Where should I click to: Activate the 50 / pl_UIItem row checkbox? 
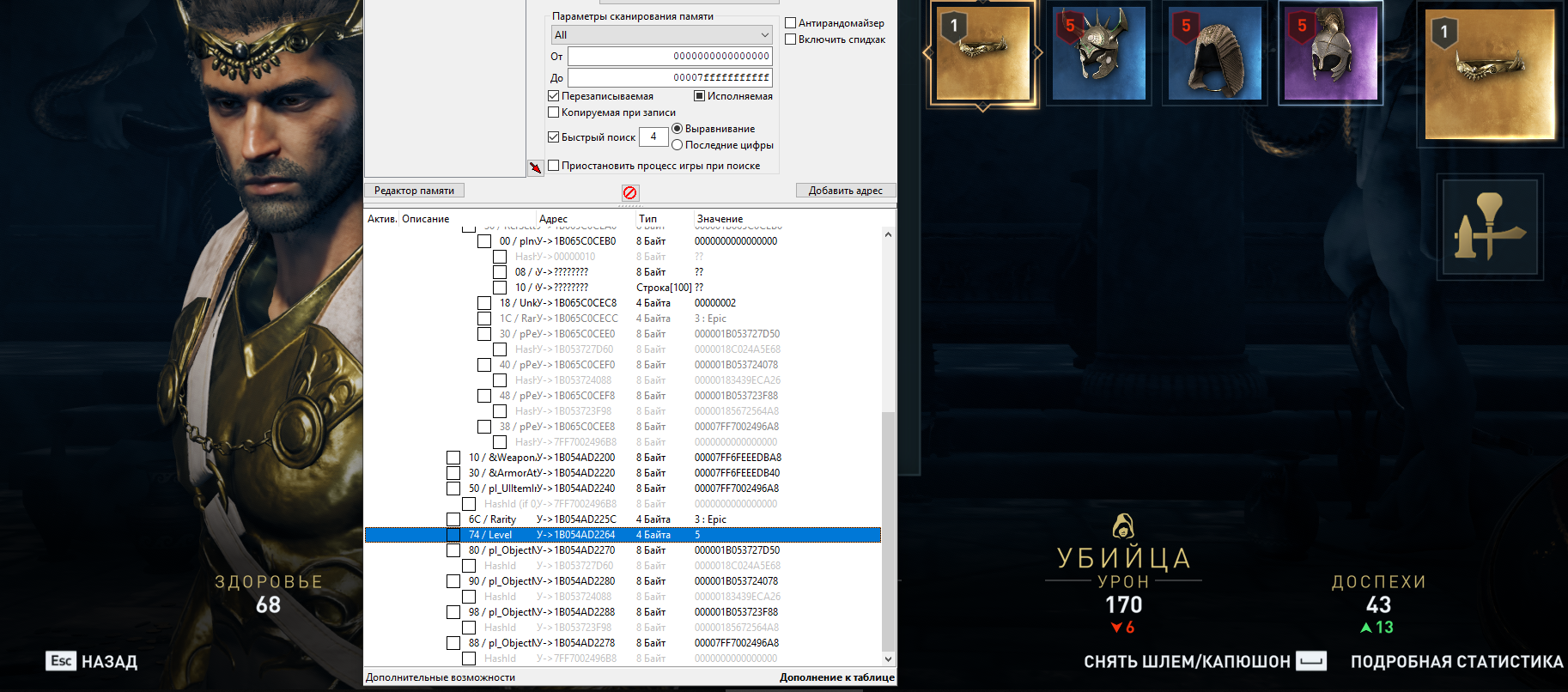[453, 489]
